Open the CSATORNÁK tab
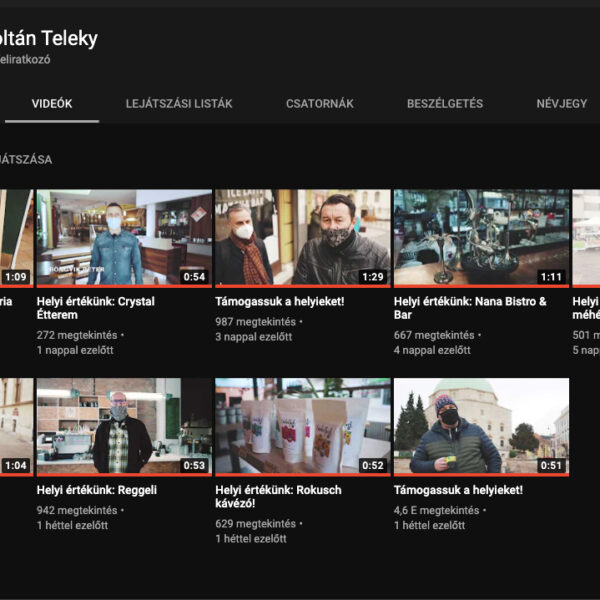Image resolution: width=600 pixels, height=600 pixels. pos(320,104)
